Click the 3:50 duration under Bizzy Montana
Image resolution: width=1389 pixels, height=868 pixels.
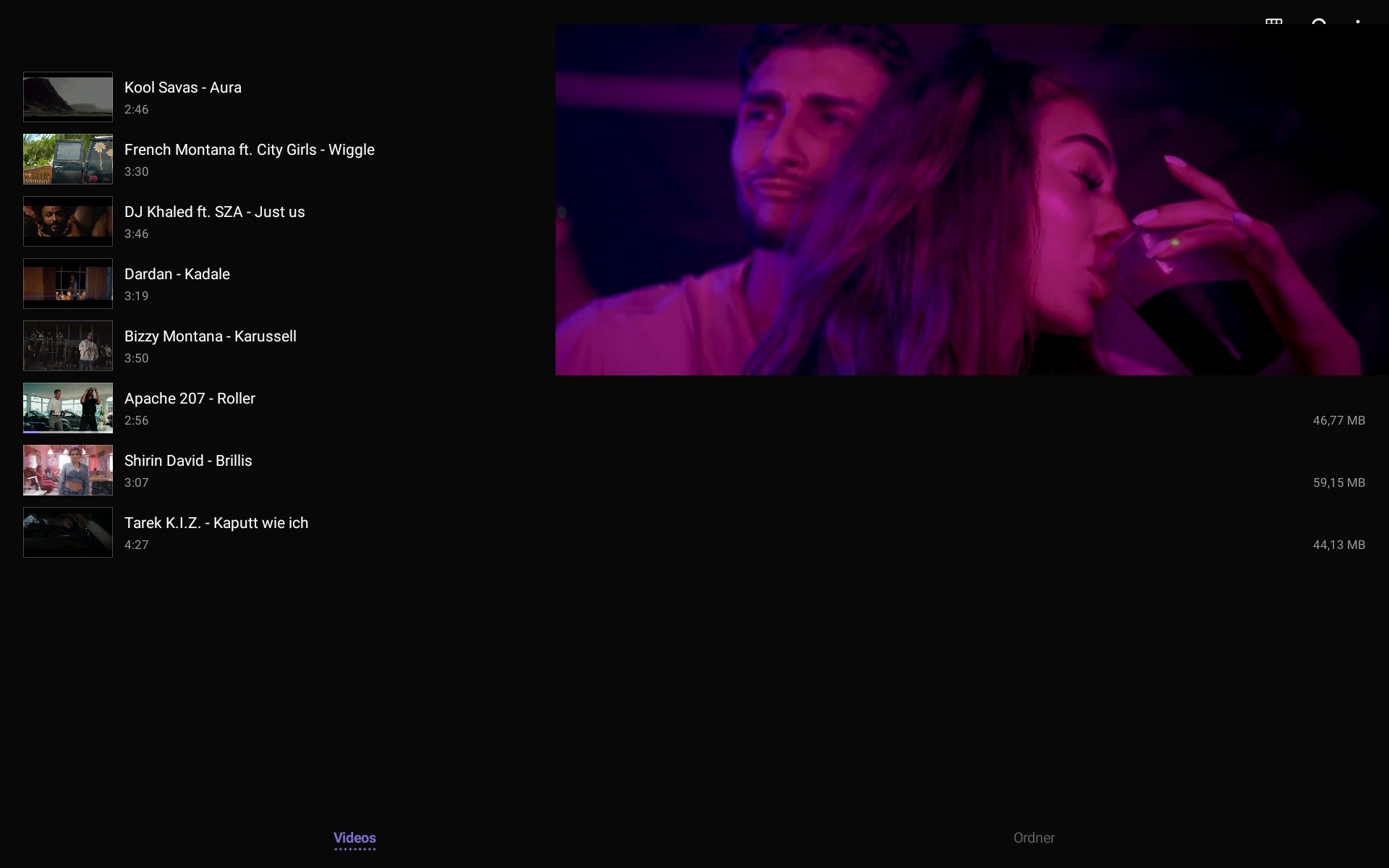(x=136, y=358)
